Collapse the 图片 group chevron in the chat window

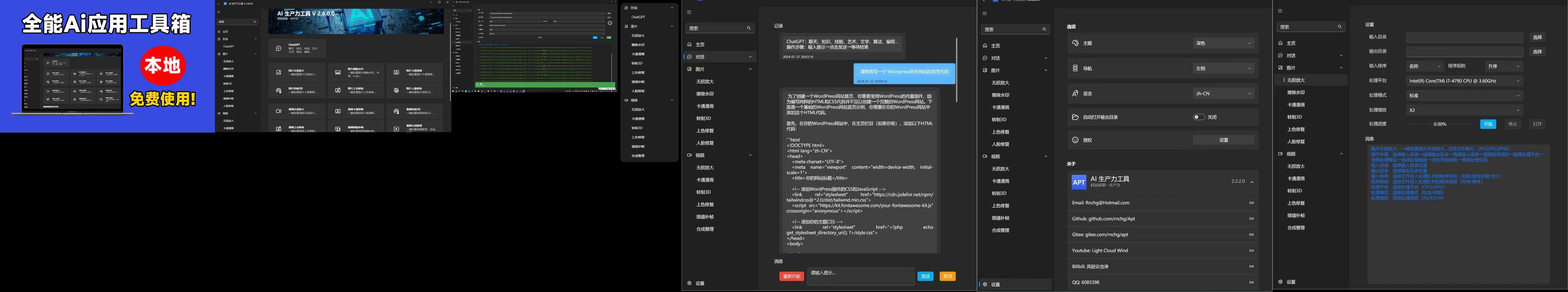coord(750,69)
